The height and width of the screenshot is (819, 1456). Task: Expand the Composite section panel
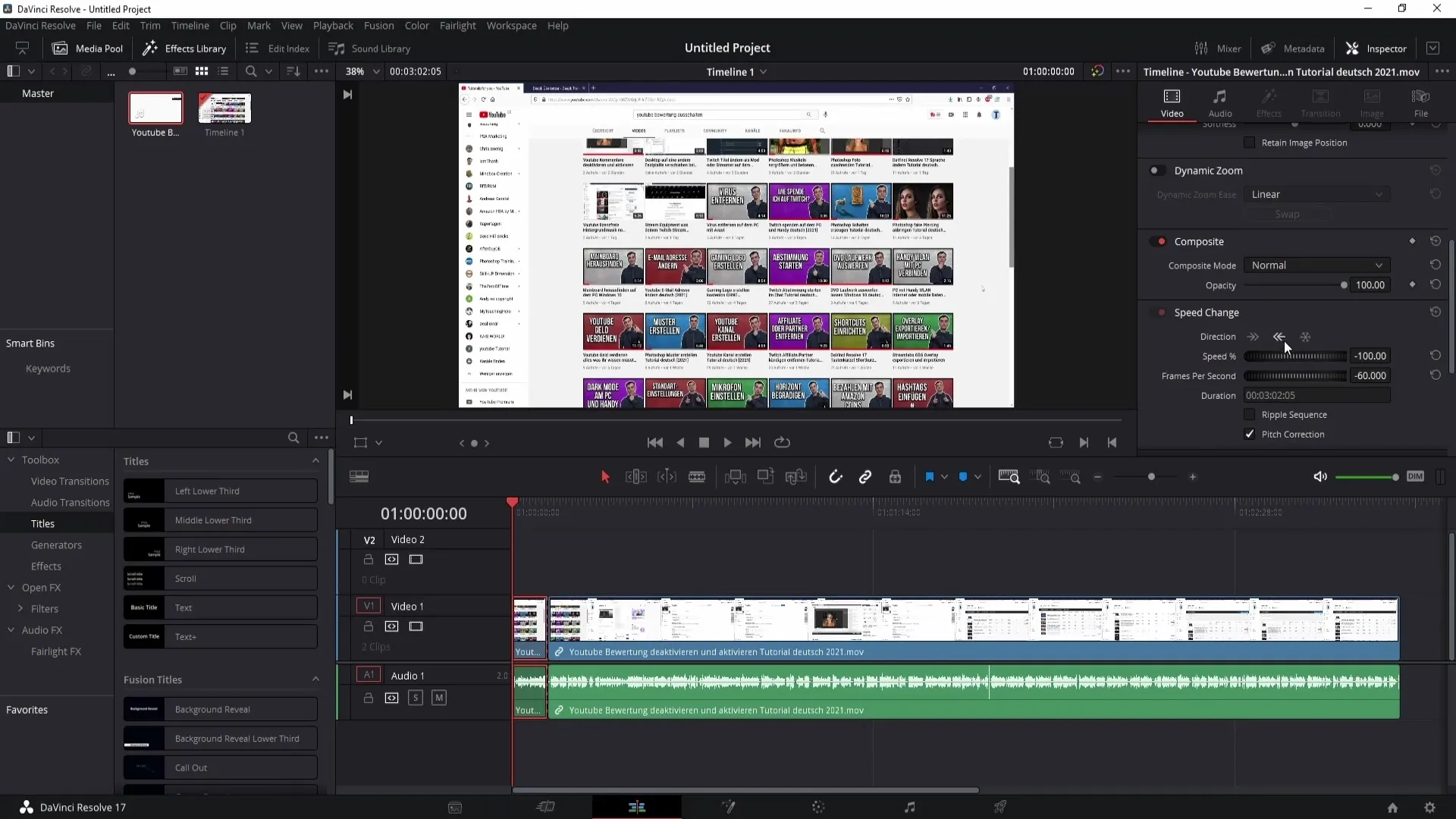pyautogui.click(x=1199, y=241)
